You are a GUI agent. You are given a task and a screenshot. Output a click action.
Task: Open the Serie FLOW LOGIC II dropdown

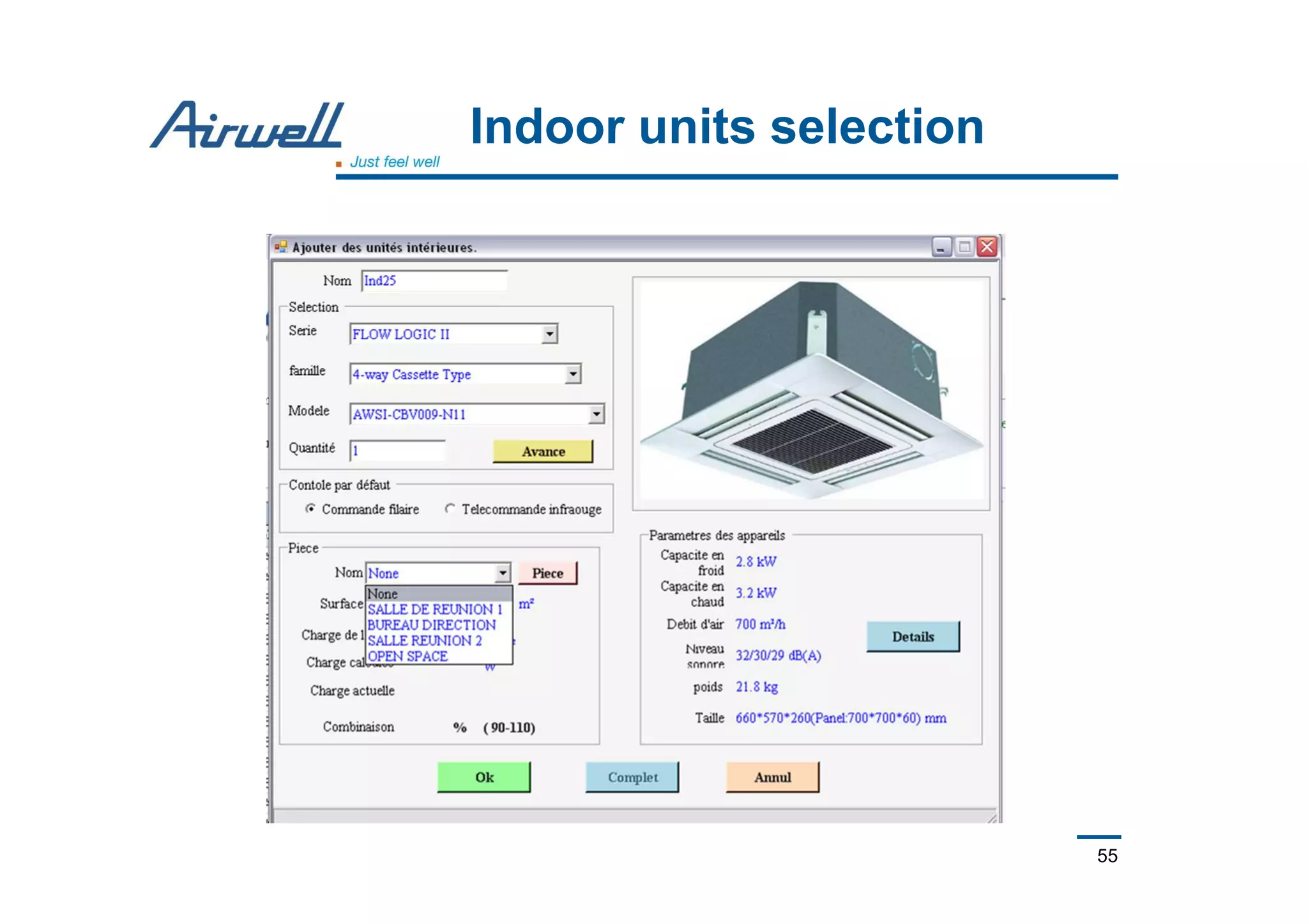pyautogui.click(x=549, y=334)
